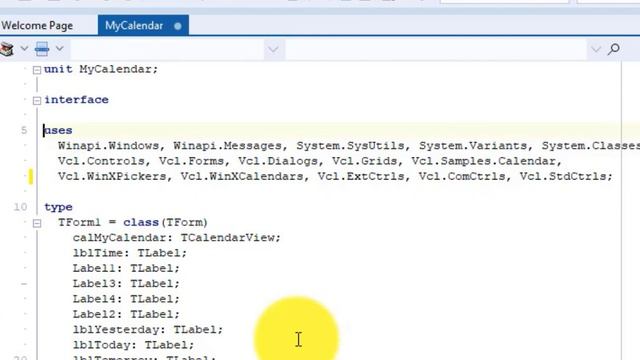The image size is (640, 360).
Task: Collapse the interface section fold marker
Action: [x=37, y=100]
